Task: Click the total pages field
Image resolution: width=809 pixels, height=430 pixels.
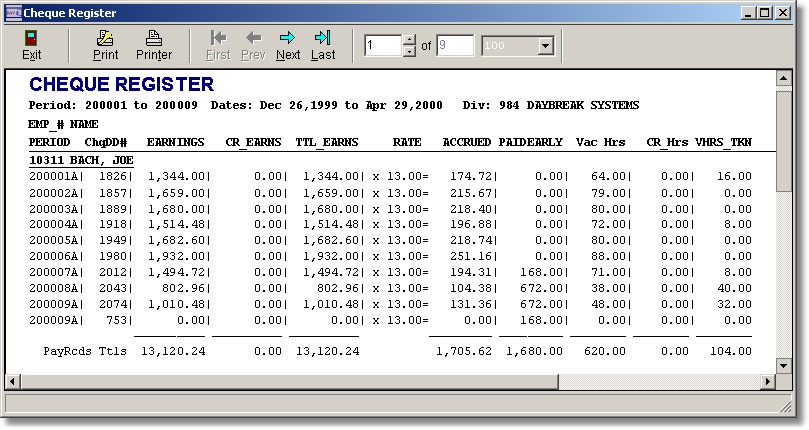Action: 455,46
